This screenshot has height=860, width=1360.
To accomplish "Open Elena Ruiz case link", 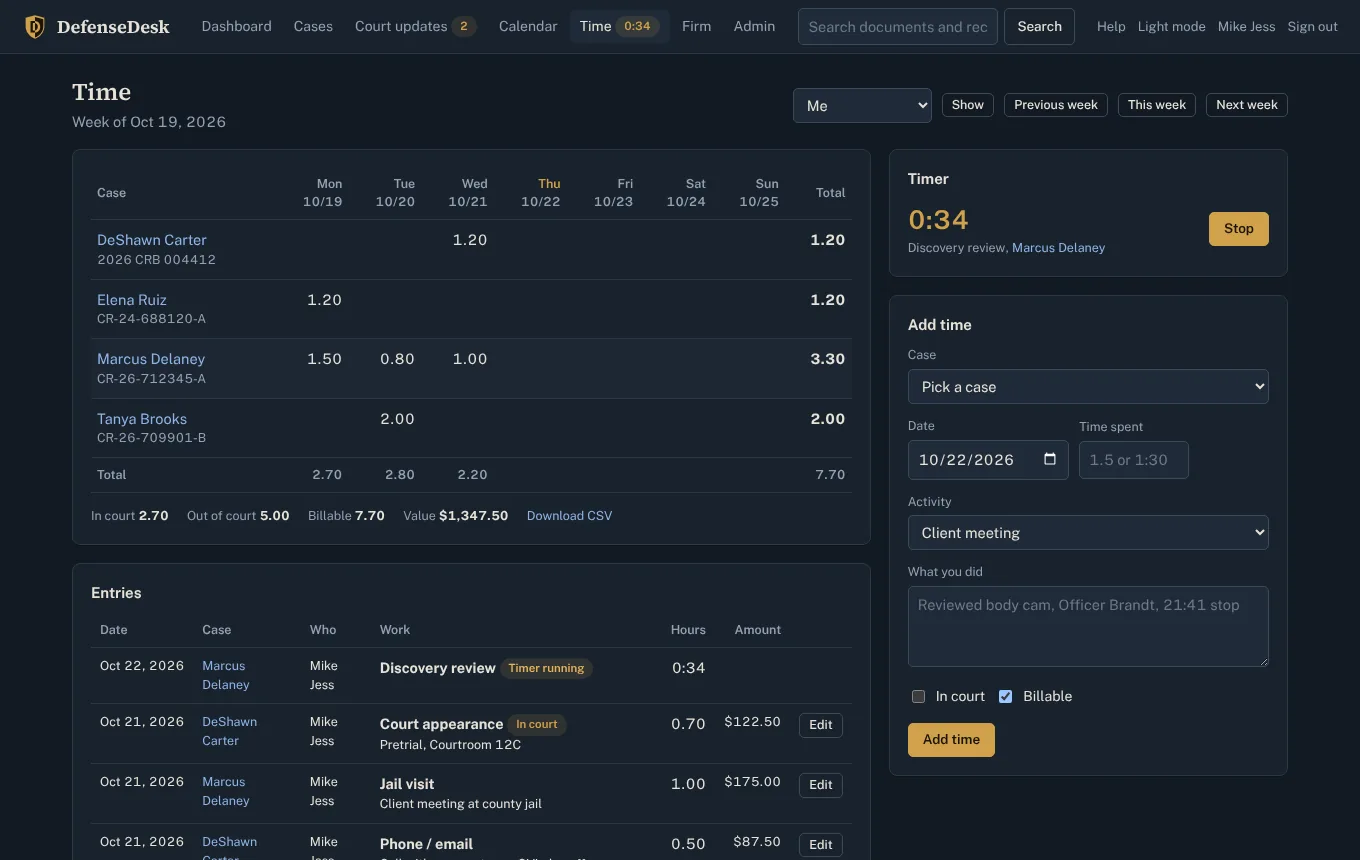I will point(132,300).
